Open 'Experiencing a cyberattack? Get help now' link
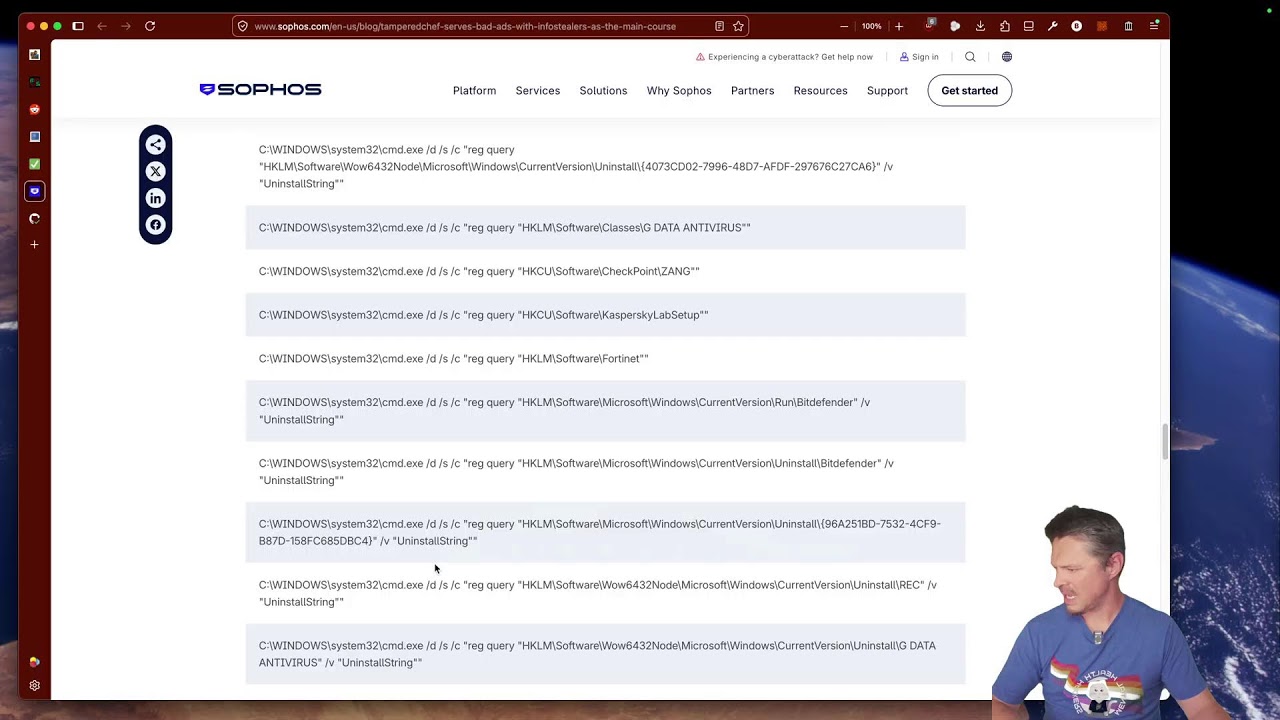The width and height of the screenshot is (1280, 720). pyautogui.click(x=784, y=57)
